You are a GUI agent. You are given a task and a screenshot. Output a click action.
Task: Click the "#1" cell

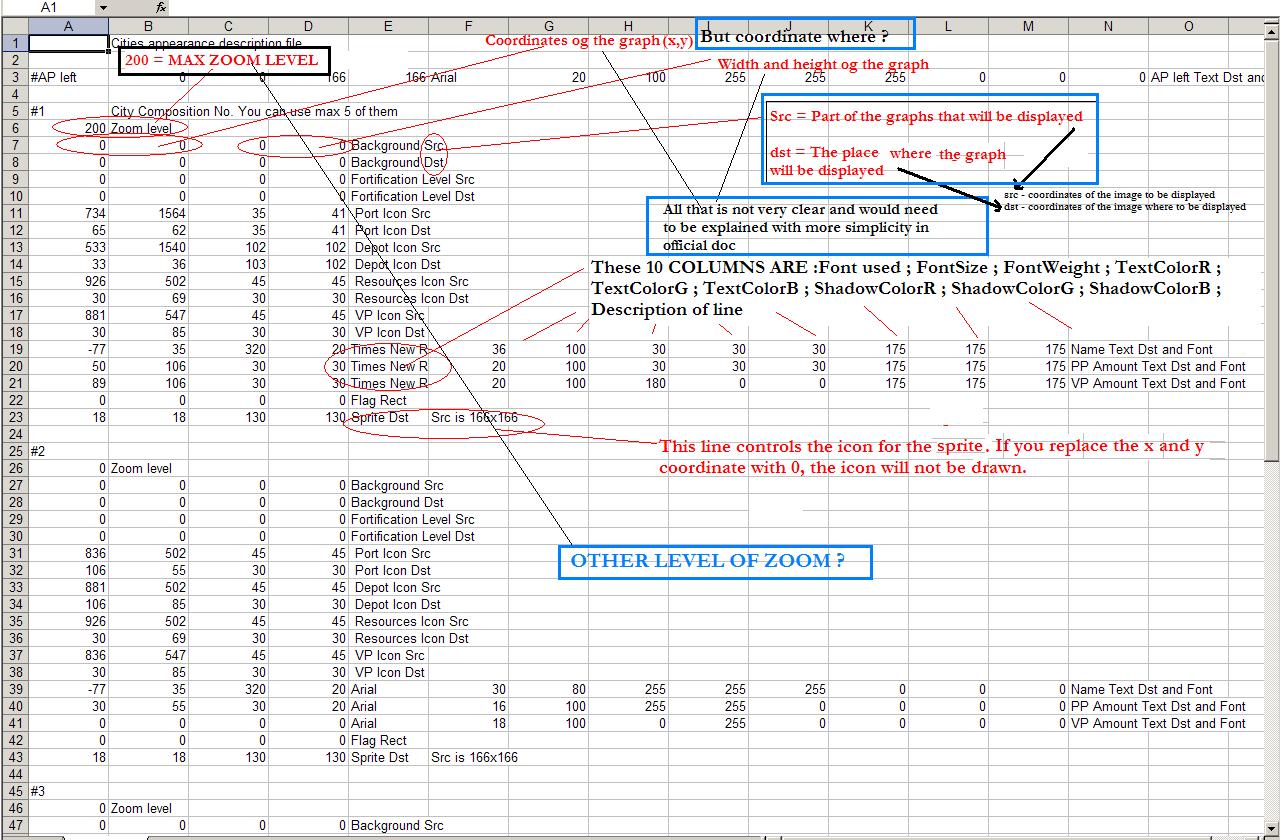pyautogui.click(x=68, y=111)
